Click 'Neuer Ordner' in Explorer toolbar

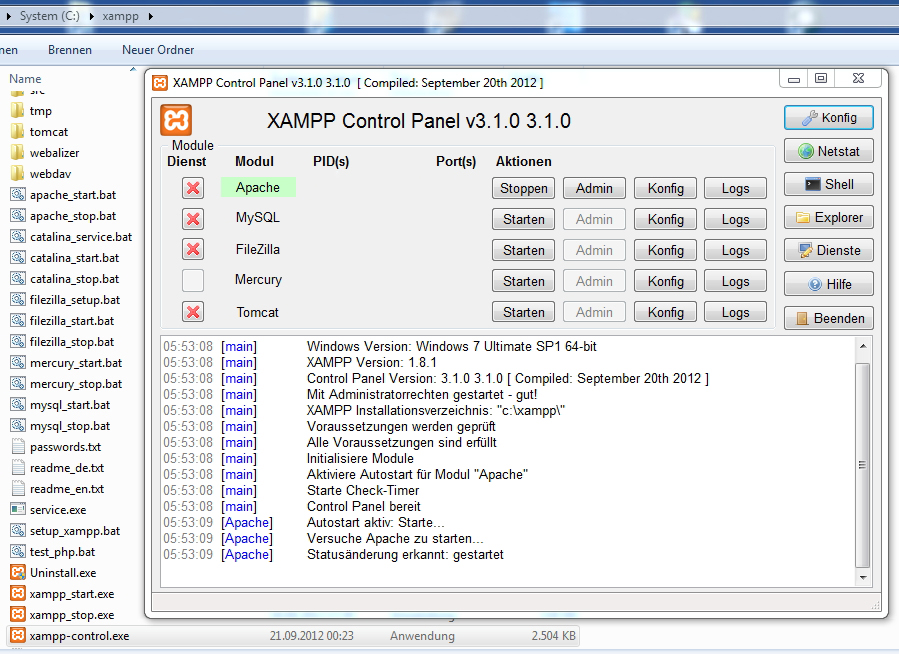(158, 50)
